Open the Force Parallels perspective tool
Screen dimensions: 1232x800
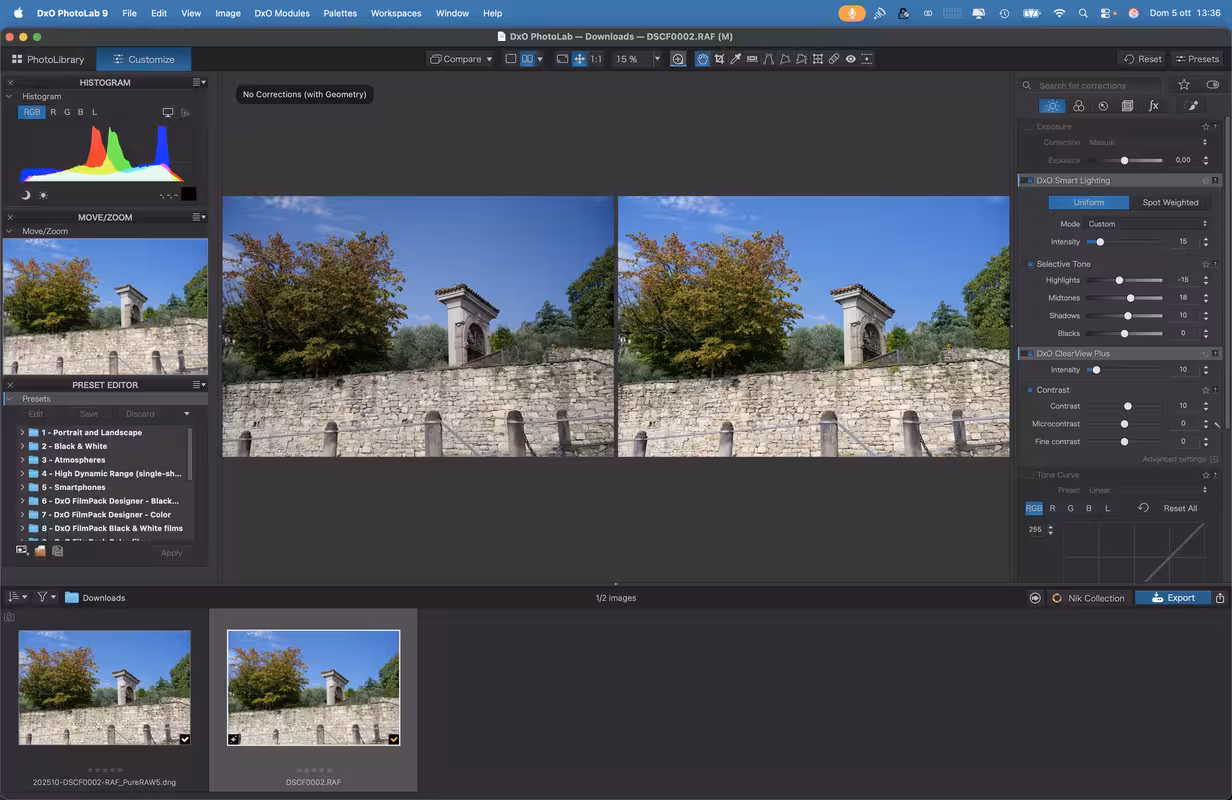coord(768,59)
